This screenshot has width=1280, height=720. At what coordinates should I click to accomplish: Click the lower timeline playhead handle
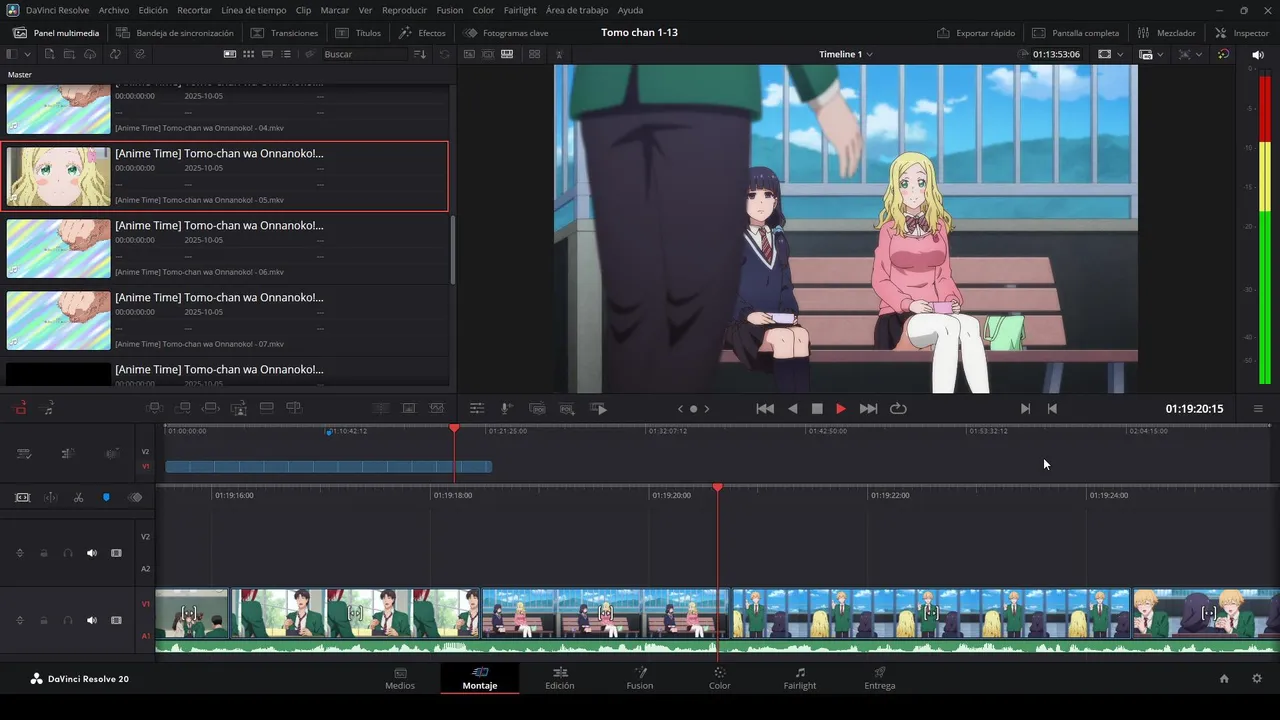pos(717,487)
